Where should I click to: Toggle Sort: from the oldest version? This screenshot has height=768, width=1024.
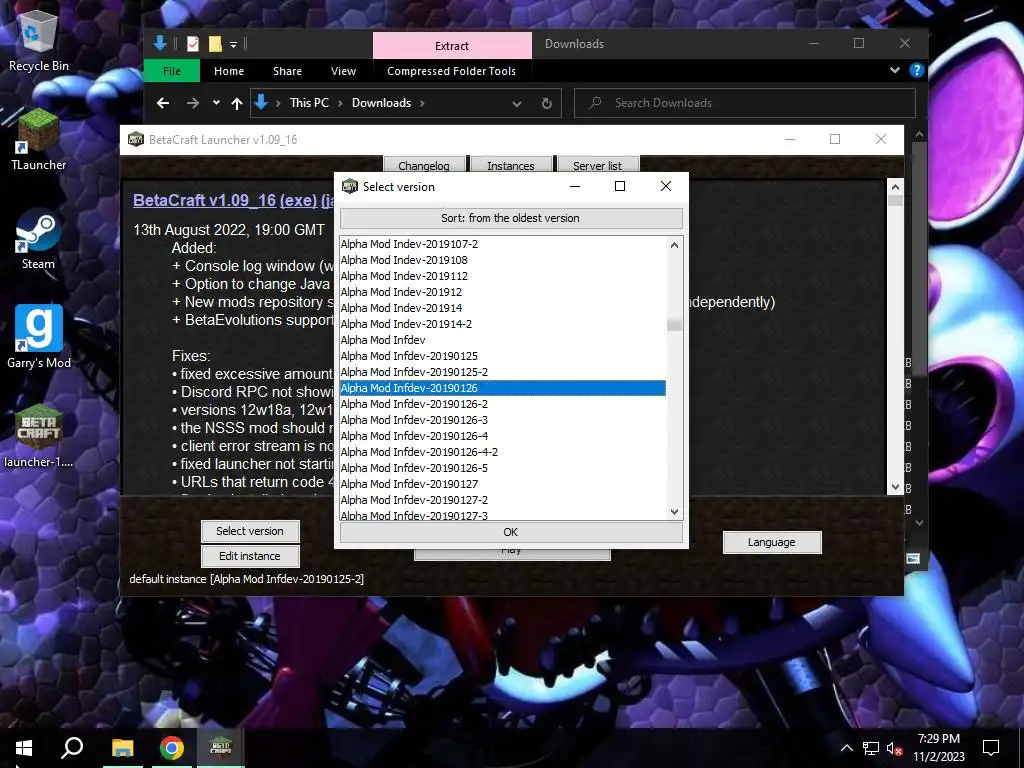click(511, 218)
